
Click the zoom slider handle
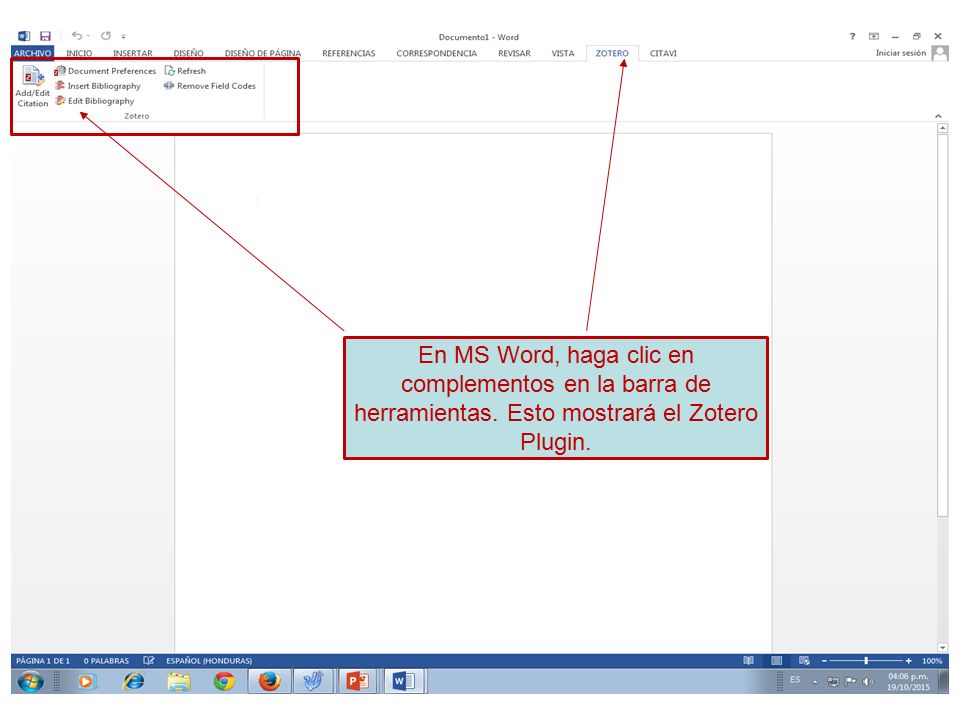[x=866, y=661]
